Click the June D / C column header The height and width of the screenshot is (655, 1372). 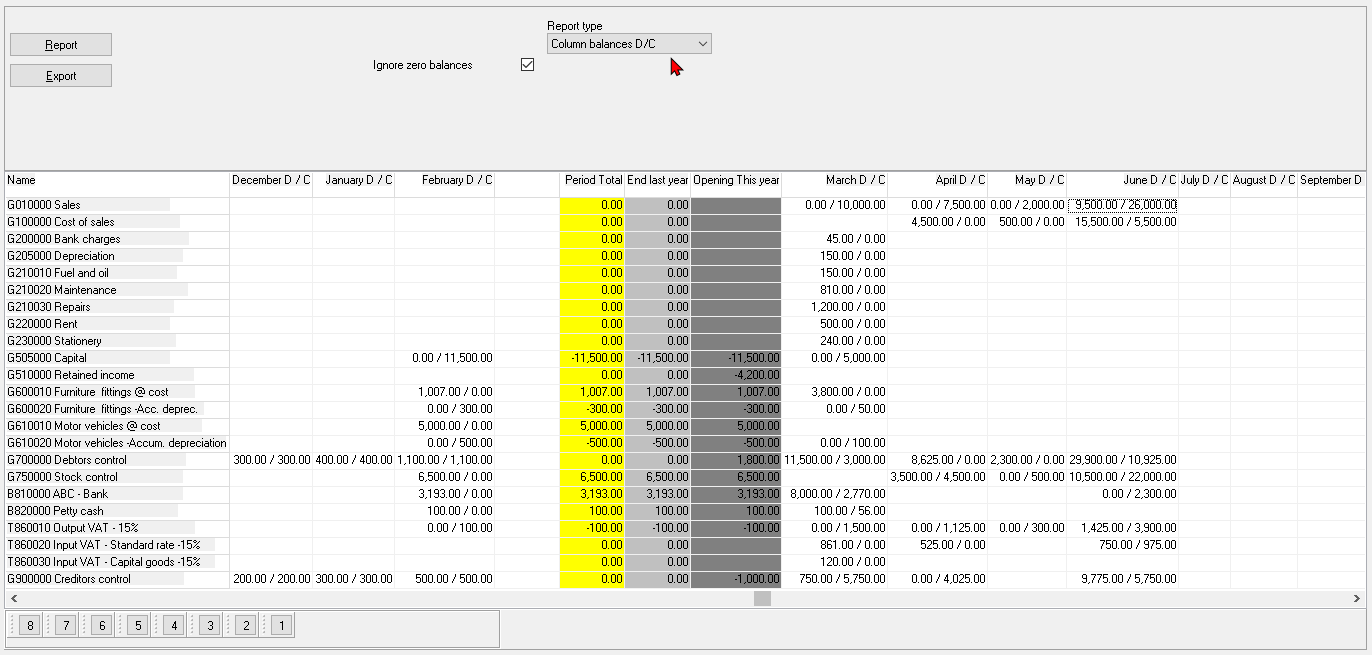pos(1123,180)
